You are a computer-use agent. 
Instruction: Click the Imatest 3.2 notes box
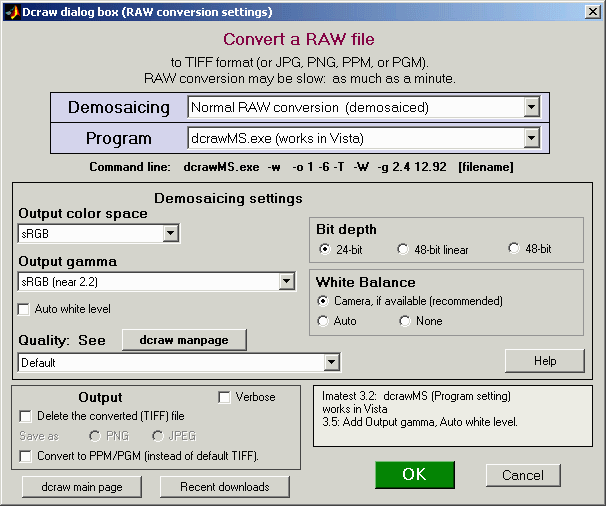(x=453, y=416)
